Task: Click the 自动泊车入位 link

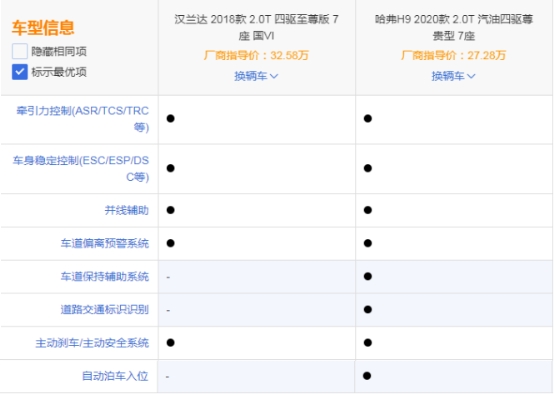Action: [x=115, y=376]
